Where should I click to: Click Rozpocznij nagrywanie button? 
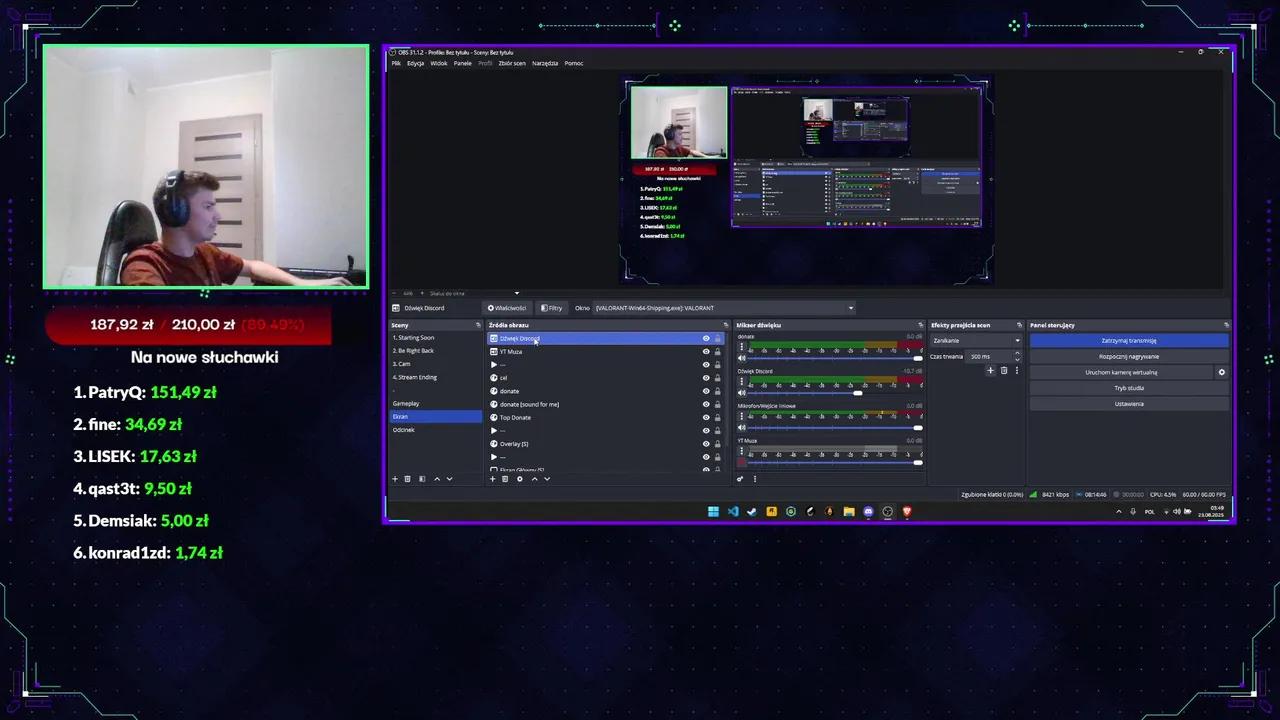tap(1129, 356)
